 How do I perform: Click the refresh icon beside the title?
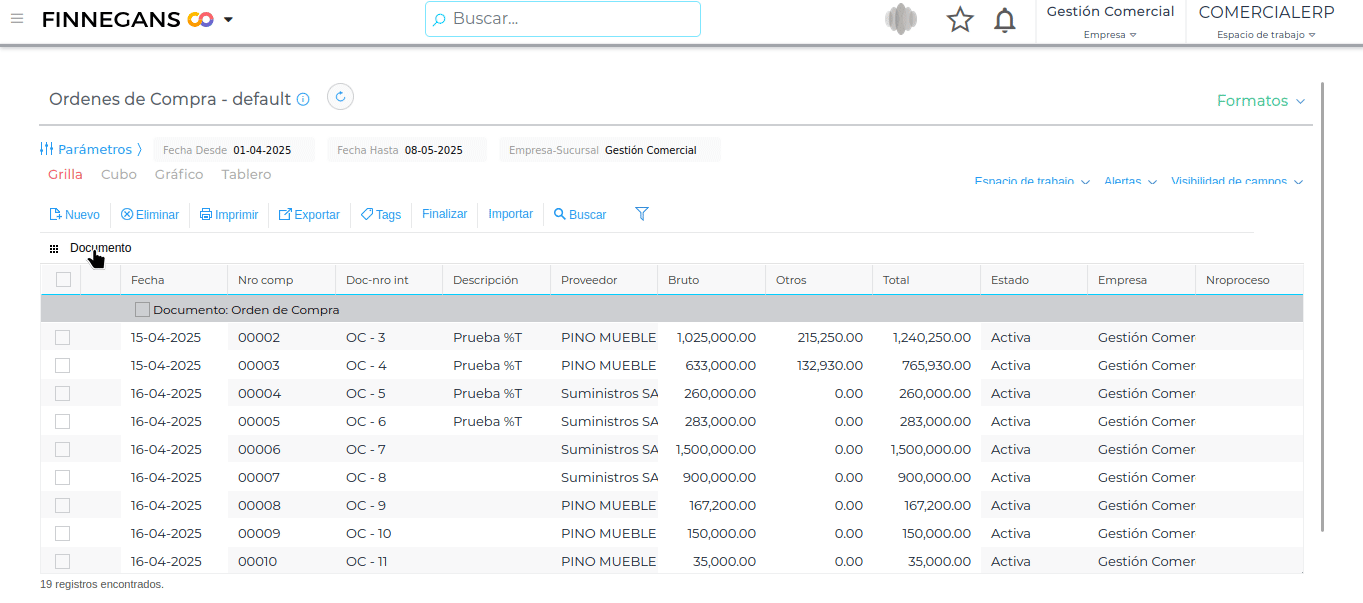(340, 97)
